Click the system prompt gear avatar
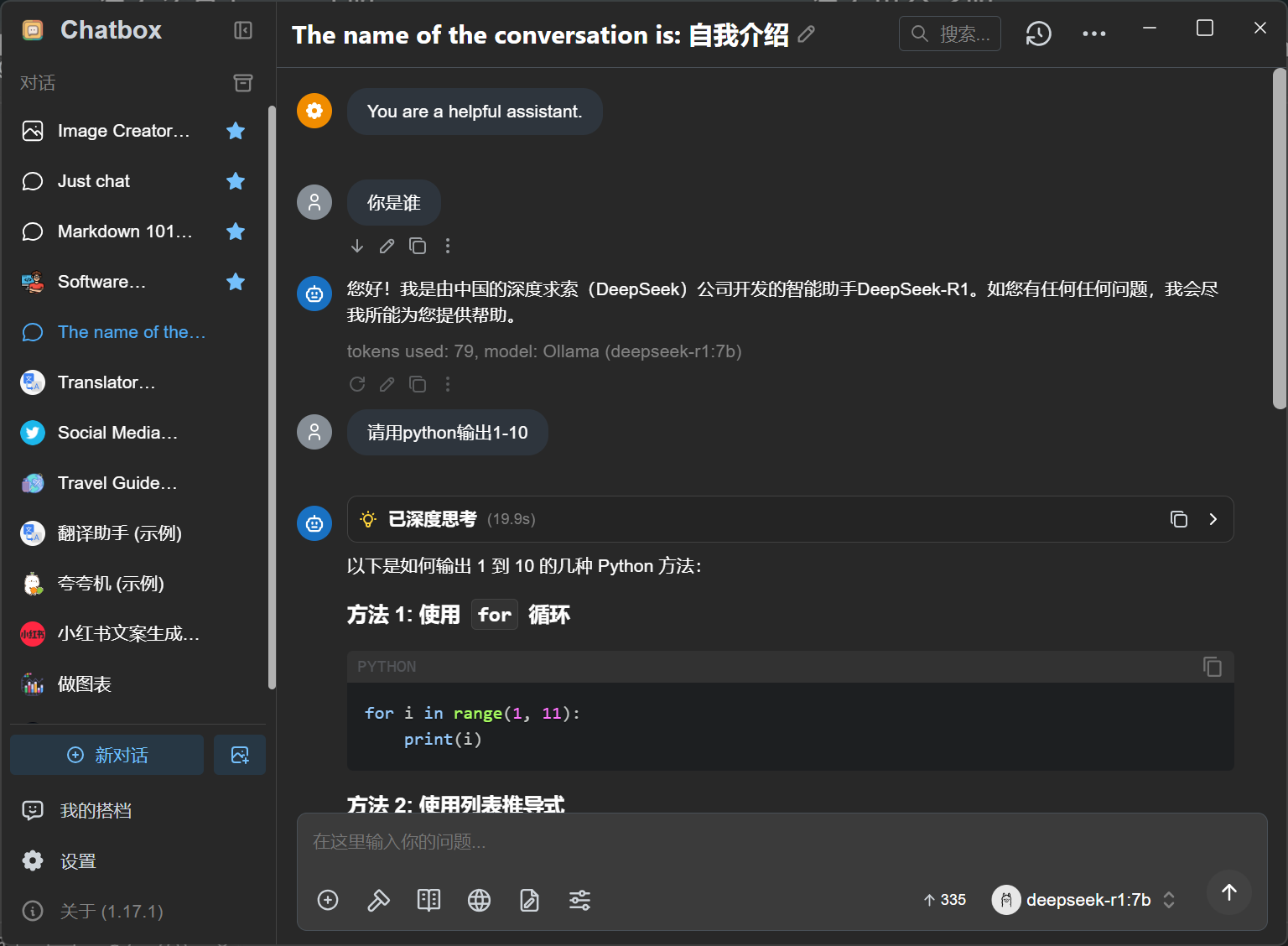The width and height of the screenshot is (1288, 946). 314,111
